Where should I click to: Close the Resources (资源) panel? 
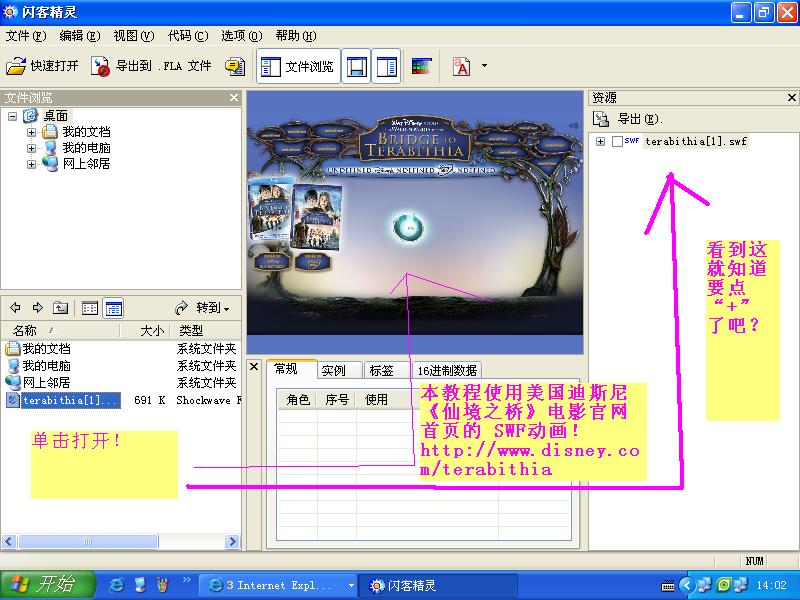[x=791, y=97]
